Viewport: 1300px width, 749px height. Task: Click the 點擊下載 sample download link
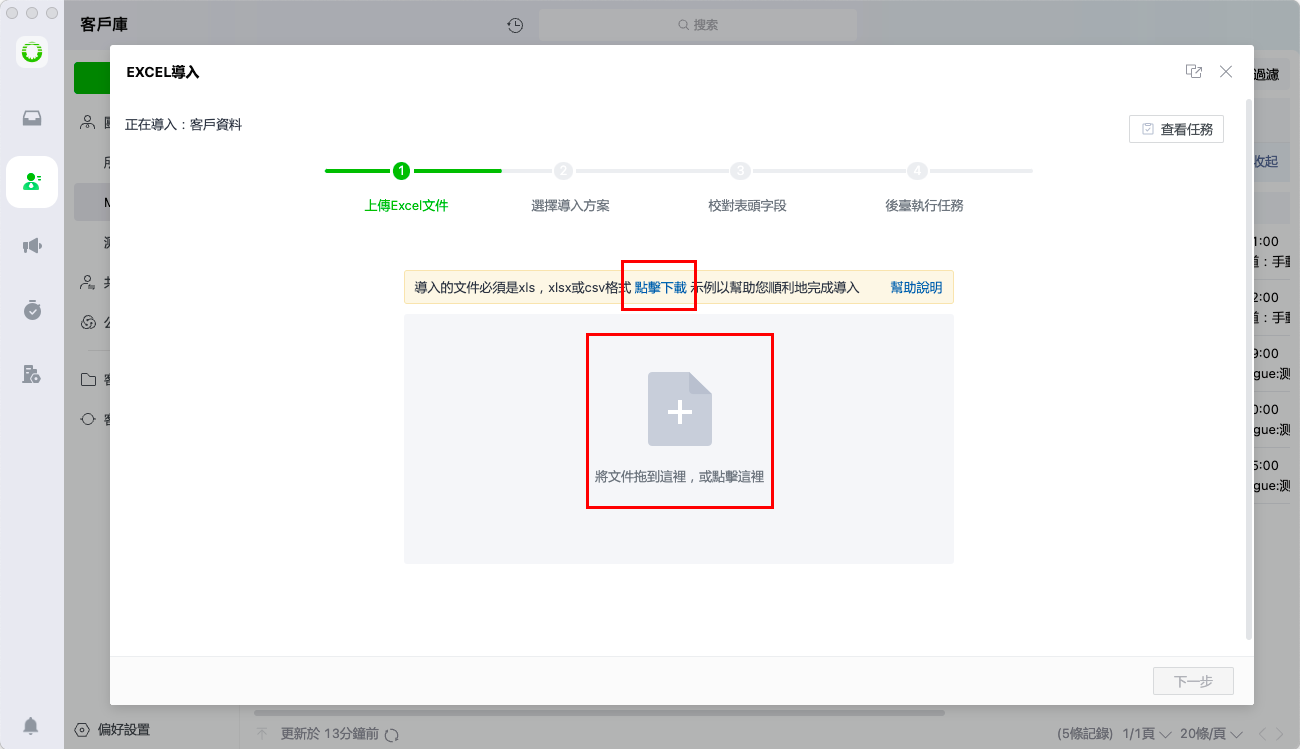[x=660, y=287]
